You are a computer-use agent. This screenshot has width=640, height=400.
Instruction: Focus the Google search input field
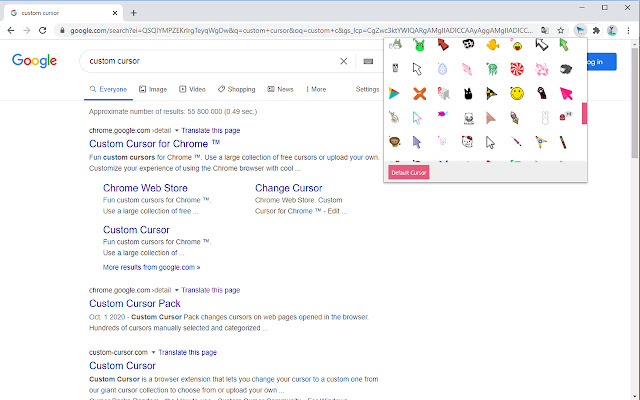pos(212,61)
